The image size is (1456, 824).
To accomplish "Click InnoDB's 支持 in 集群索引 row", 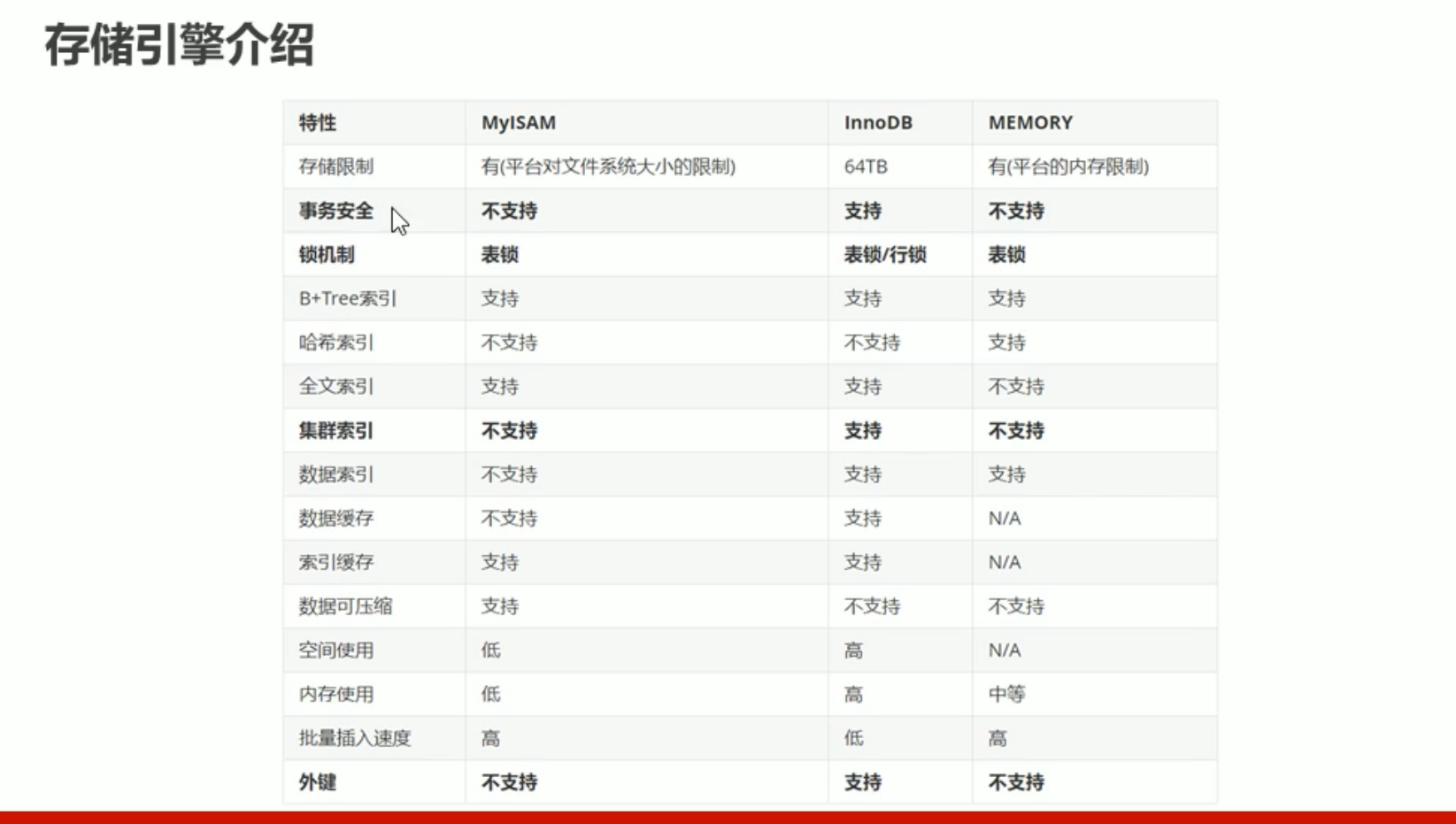I will [x=863, y=430].
